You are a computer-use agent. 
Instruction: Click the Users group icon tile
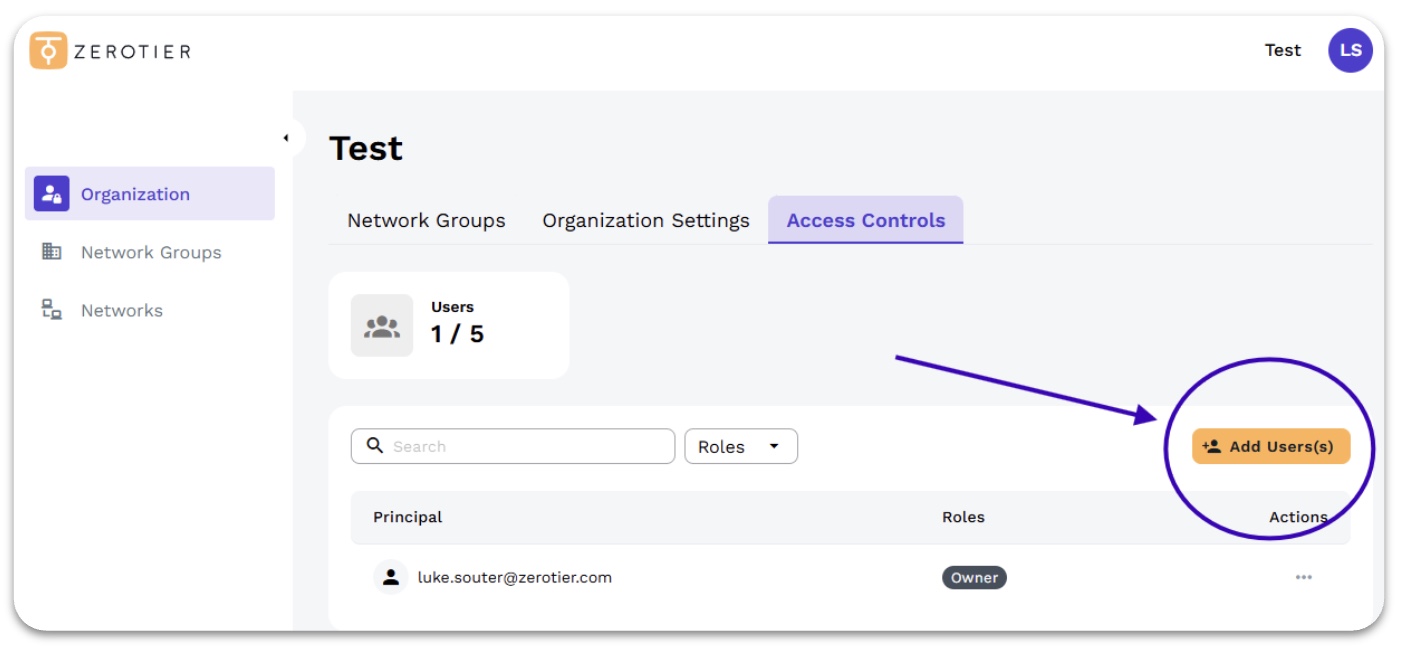point(381,325)
